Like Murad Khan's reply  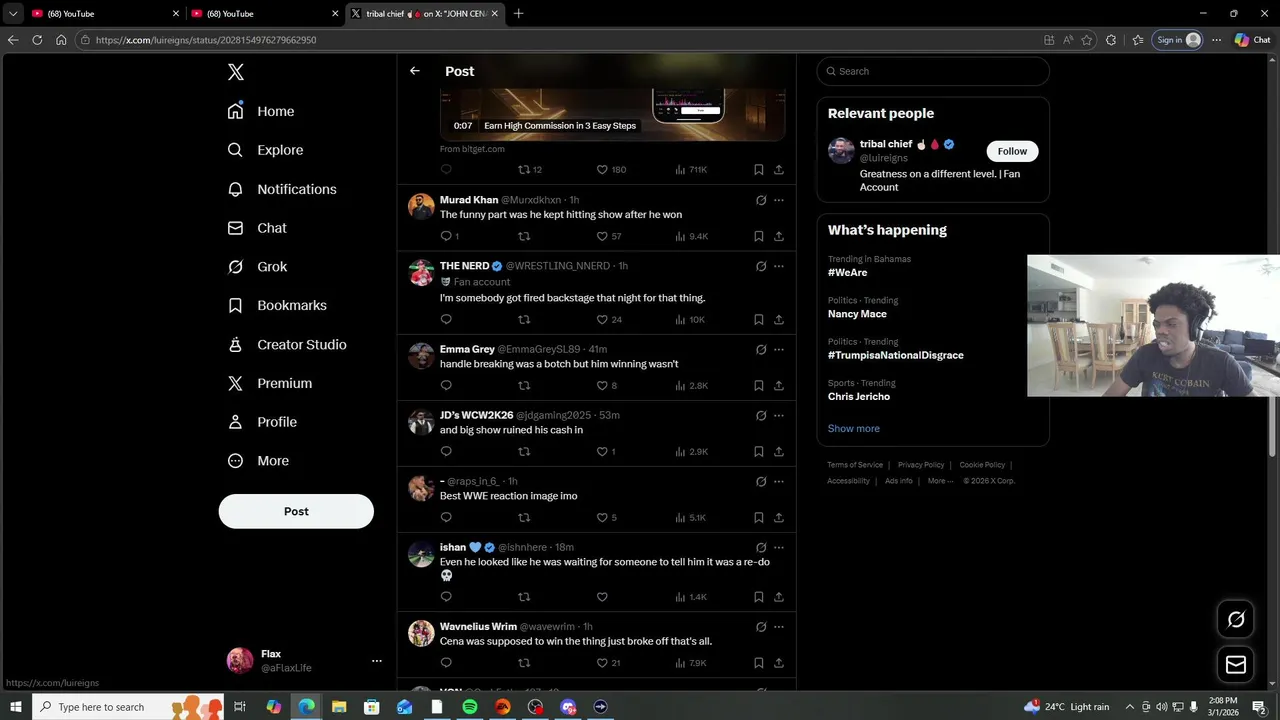pos(602,236)
